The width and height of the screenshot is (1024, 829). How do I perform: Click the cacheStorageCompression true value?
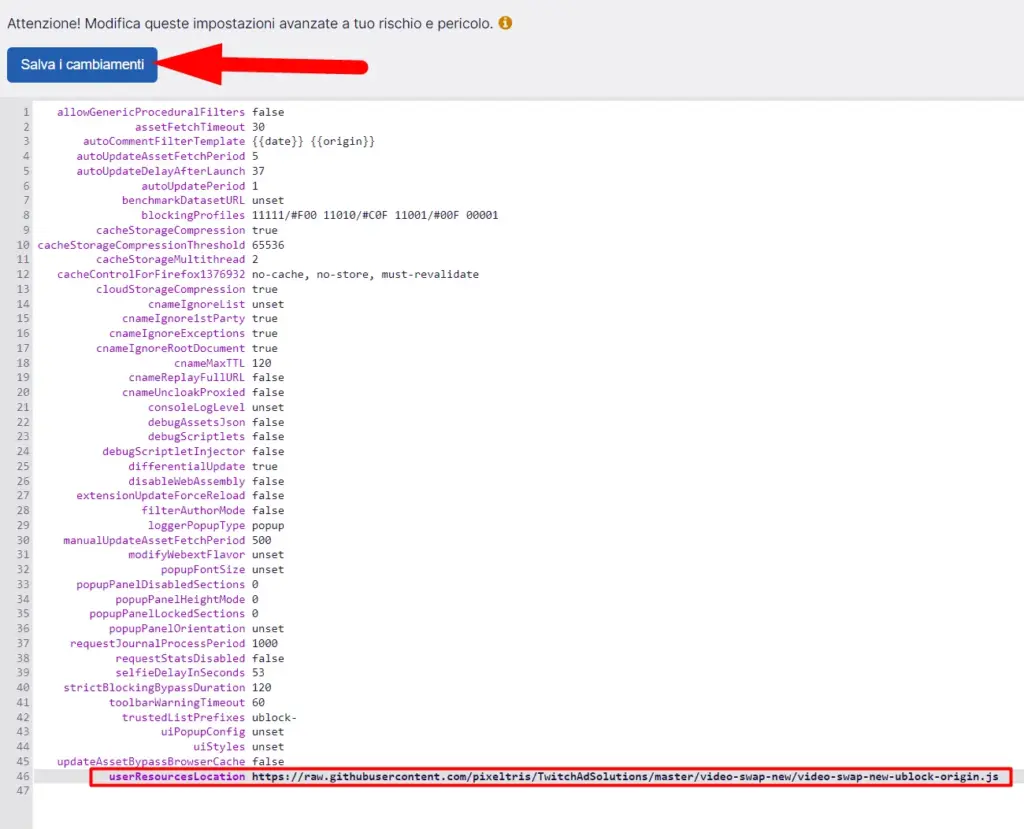click(265, 230)
